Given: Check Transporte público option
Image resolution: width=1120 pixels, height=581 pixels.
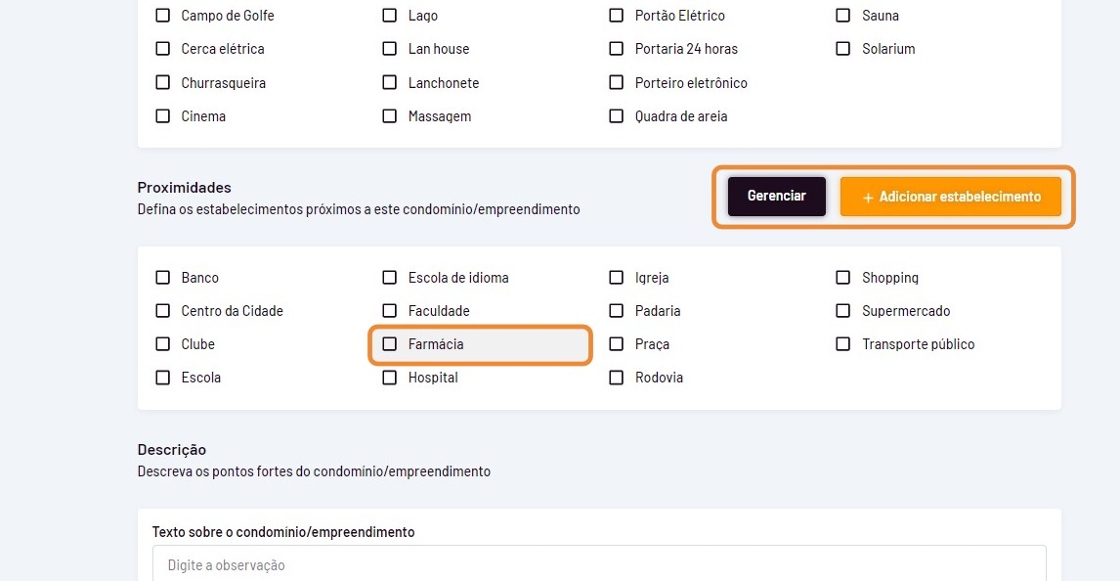Looking at the screenshot, I should [843, 344].
